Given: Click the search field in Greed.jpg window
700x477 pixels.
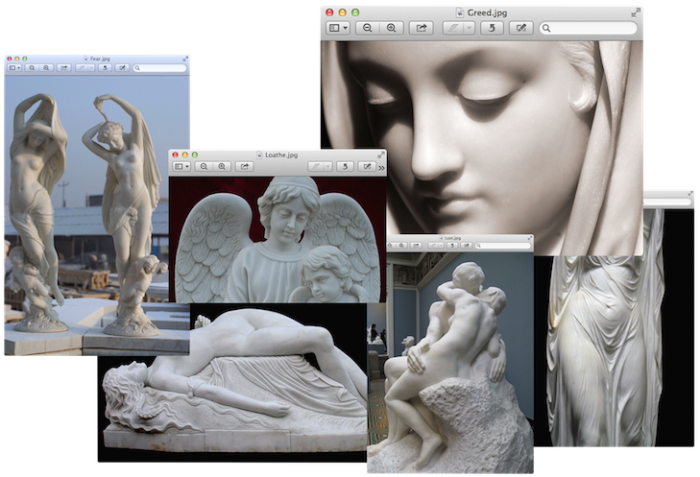Looking at the screenshot, I should (590, 28).
